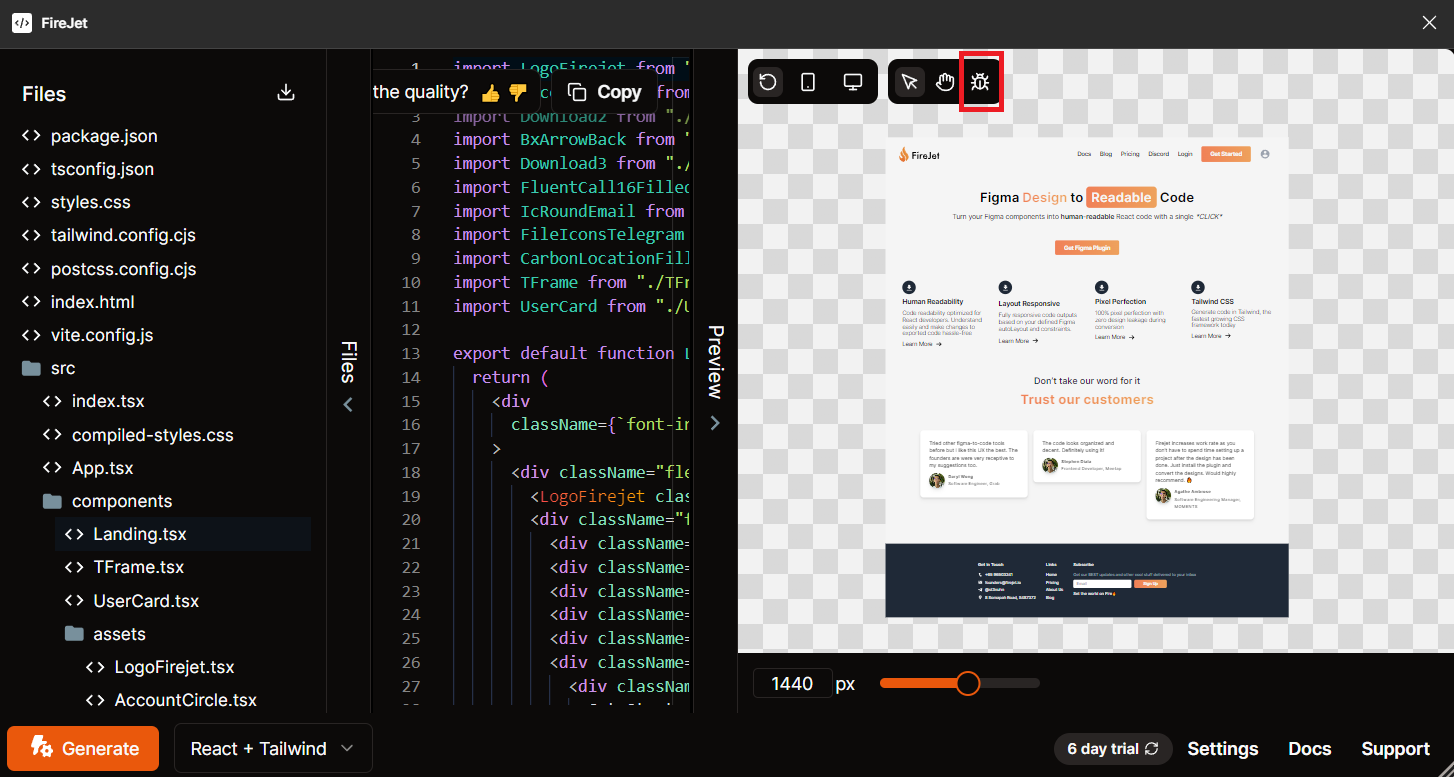The width and height of the screenshot is (1455, 777).
Task: Activate the hand pan tool
Action: 944,81
